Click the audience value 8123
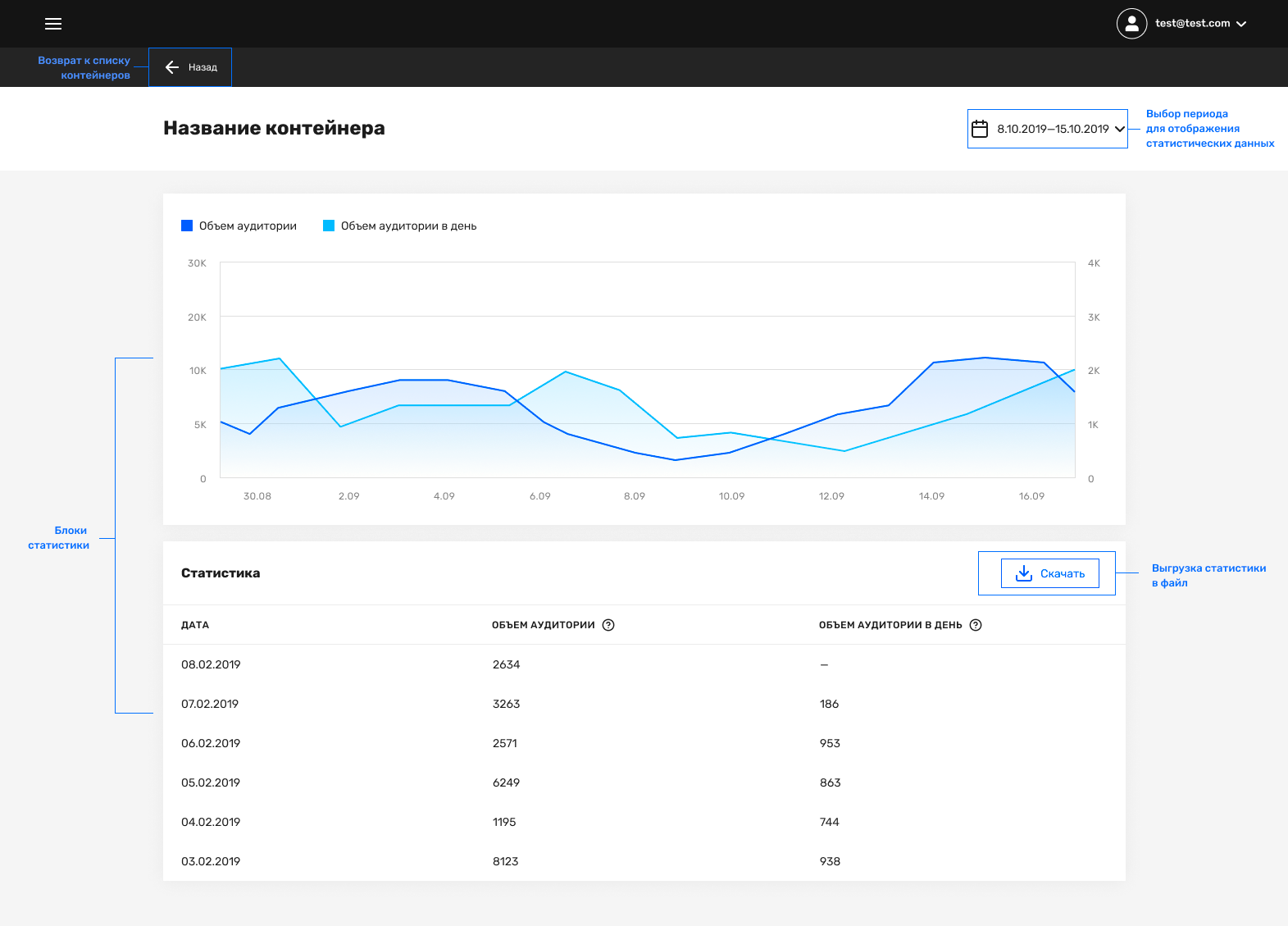The image size is (1288, 926). coord(506,861)
